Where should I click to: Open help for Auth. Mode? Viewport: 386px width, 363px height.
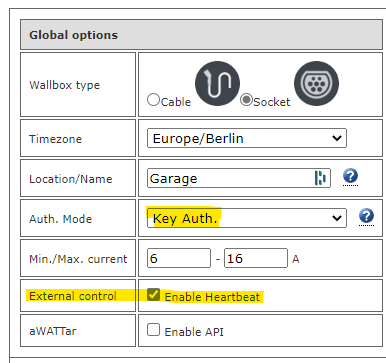pos(366,216)
